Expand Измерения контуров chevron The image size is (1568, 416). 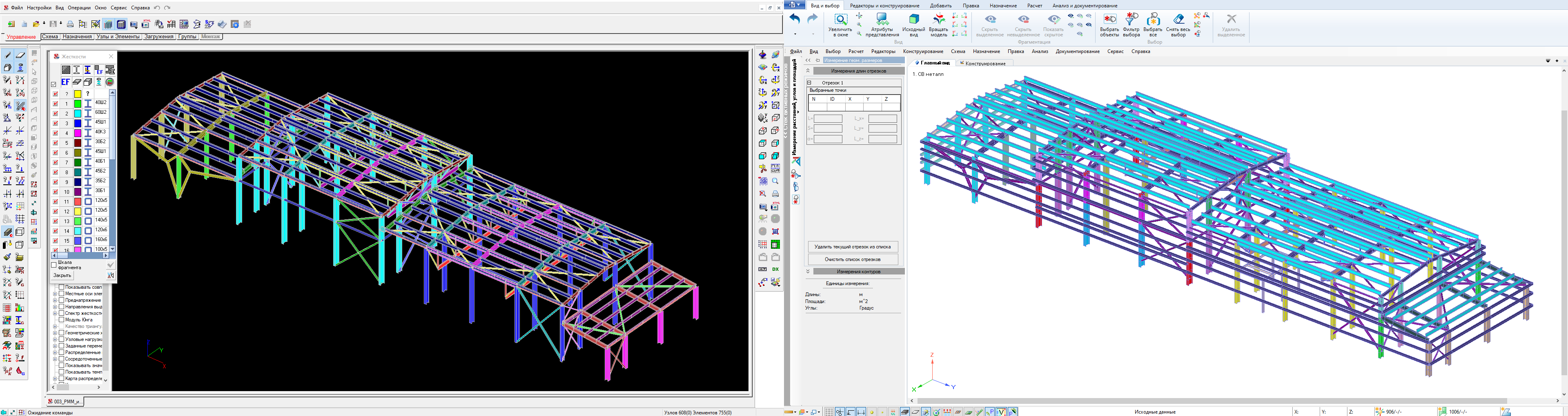point(808,271)
